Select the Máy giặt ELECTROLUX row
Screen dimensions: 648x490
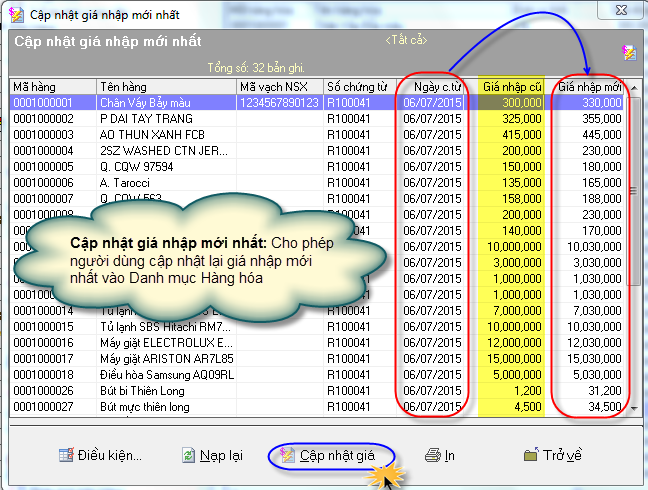[x=165, y=342]
